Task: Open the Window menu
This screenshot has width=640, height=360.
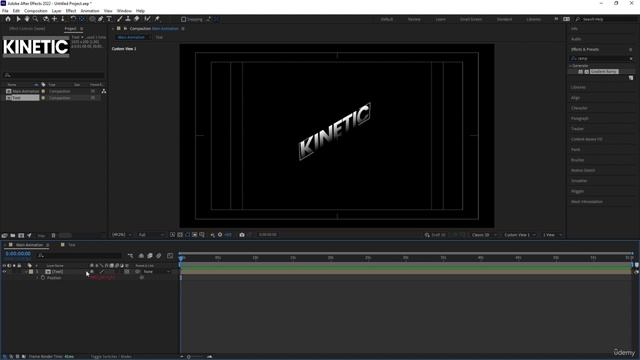Action: tap(124, 11)
